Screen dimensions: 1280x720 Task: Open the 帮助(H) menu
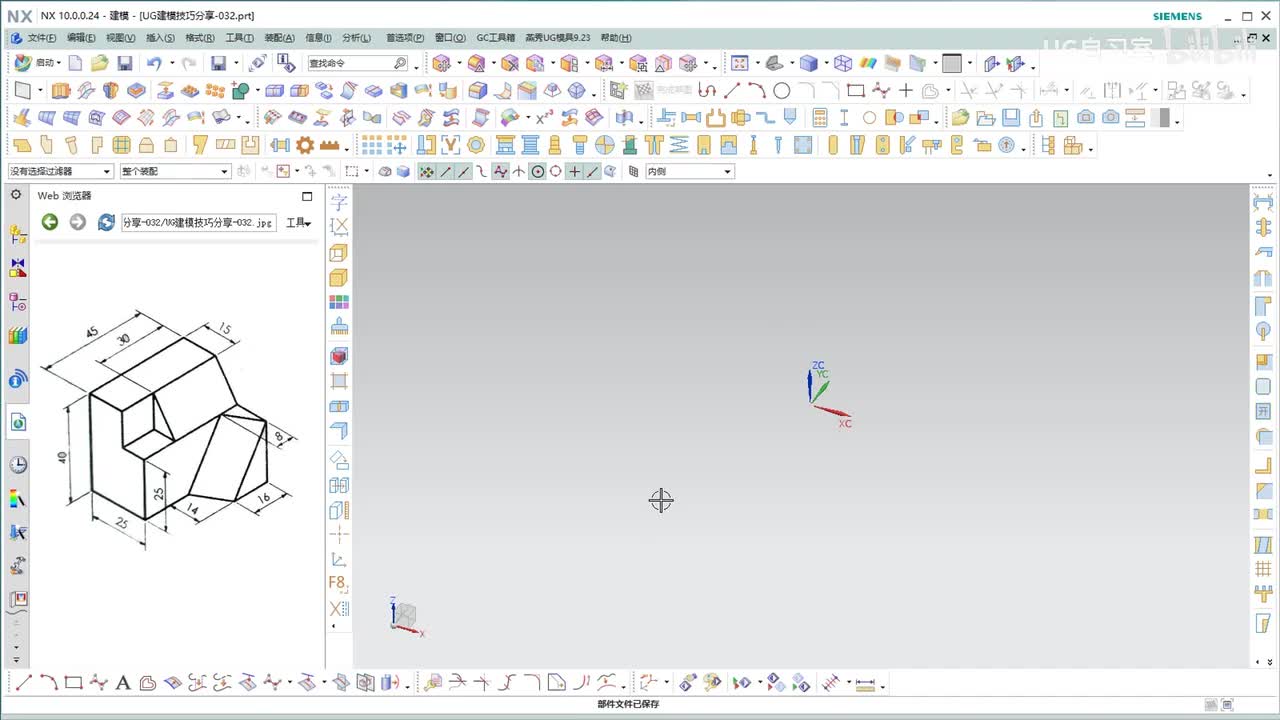(x=616, y=38)
